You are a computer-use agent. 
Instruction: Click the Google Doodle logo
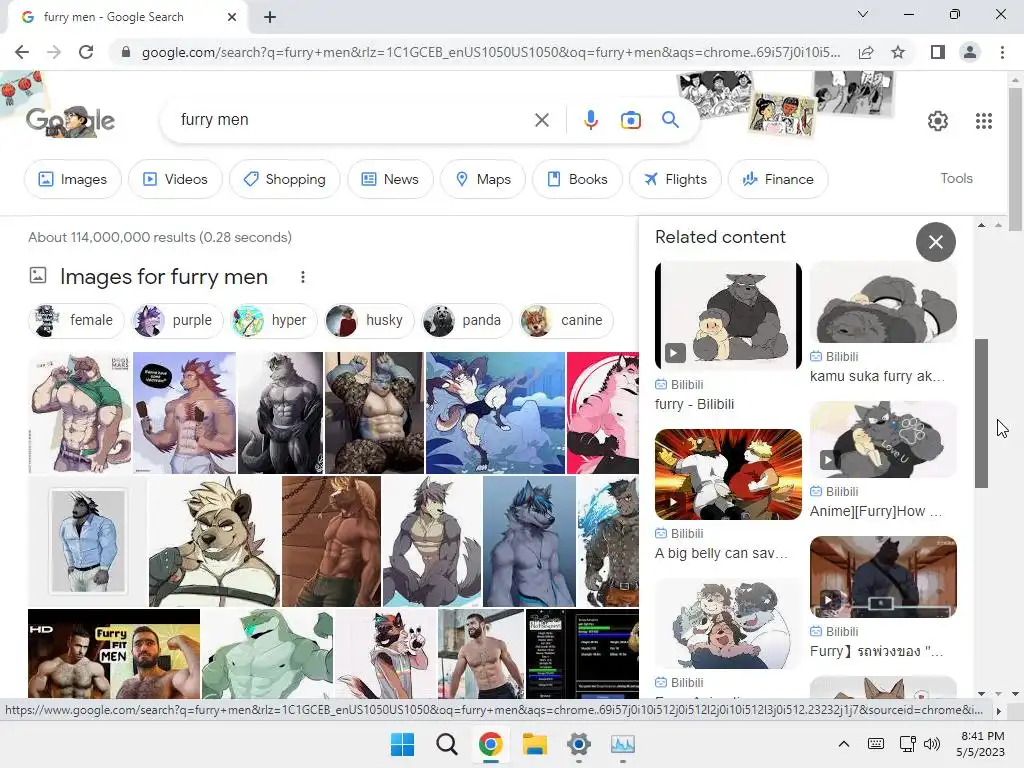pos(70,121)
